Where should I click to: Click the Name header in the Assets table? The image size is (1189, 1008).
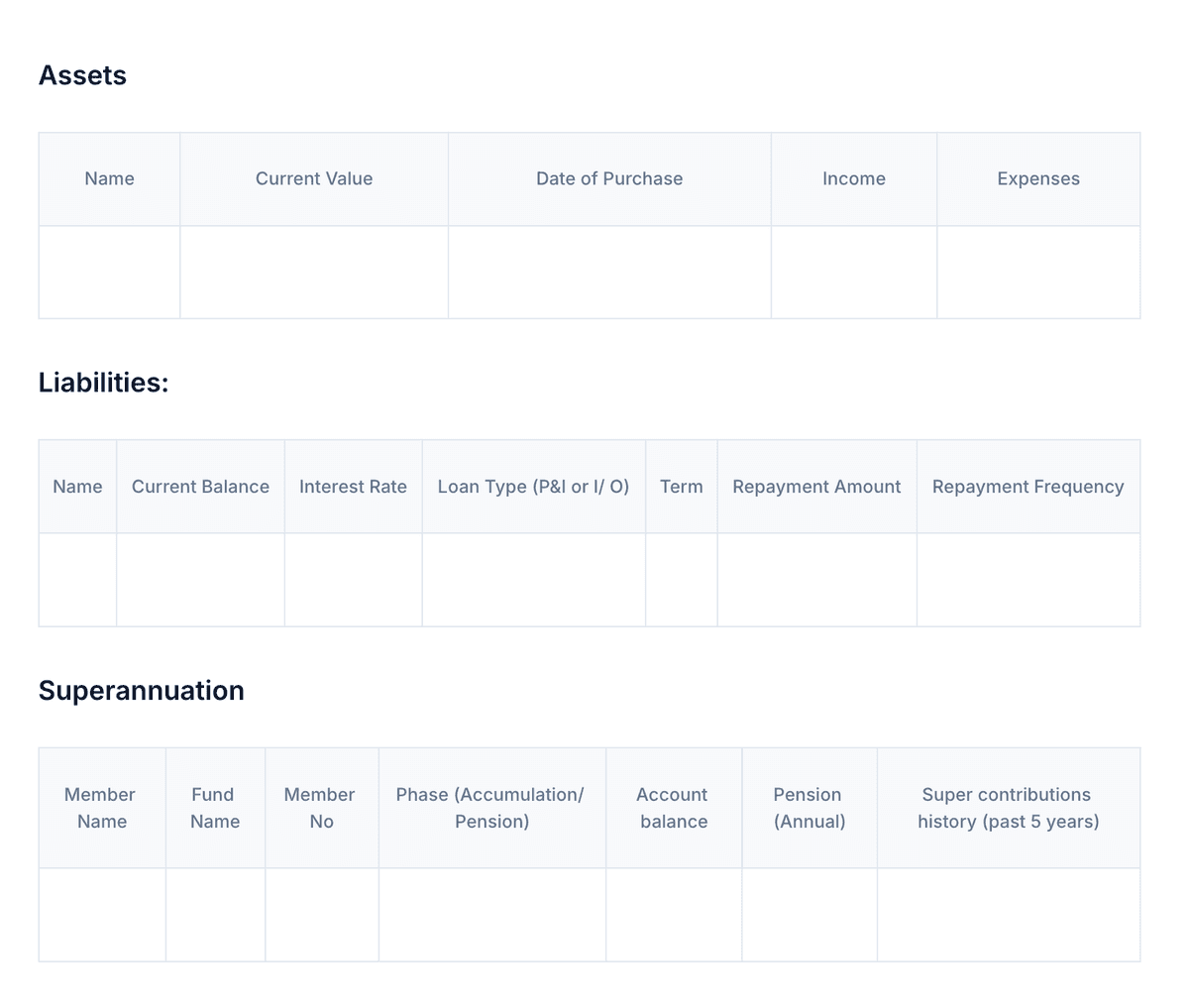pos(109,178)
